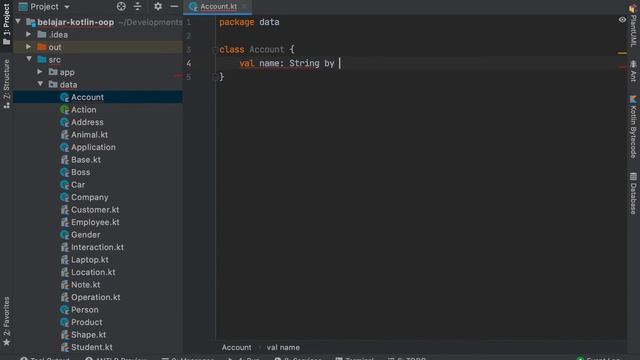Hide the Project panel with the minus icon
This screenshot has height=360, width=640.
click(x=174, y=7)
